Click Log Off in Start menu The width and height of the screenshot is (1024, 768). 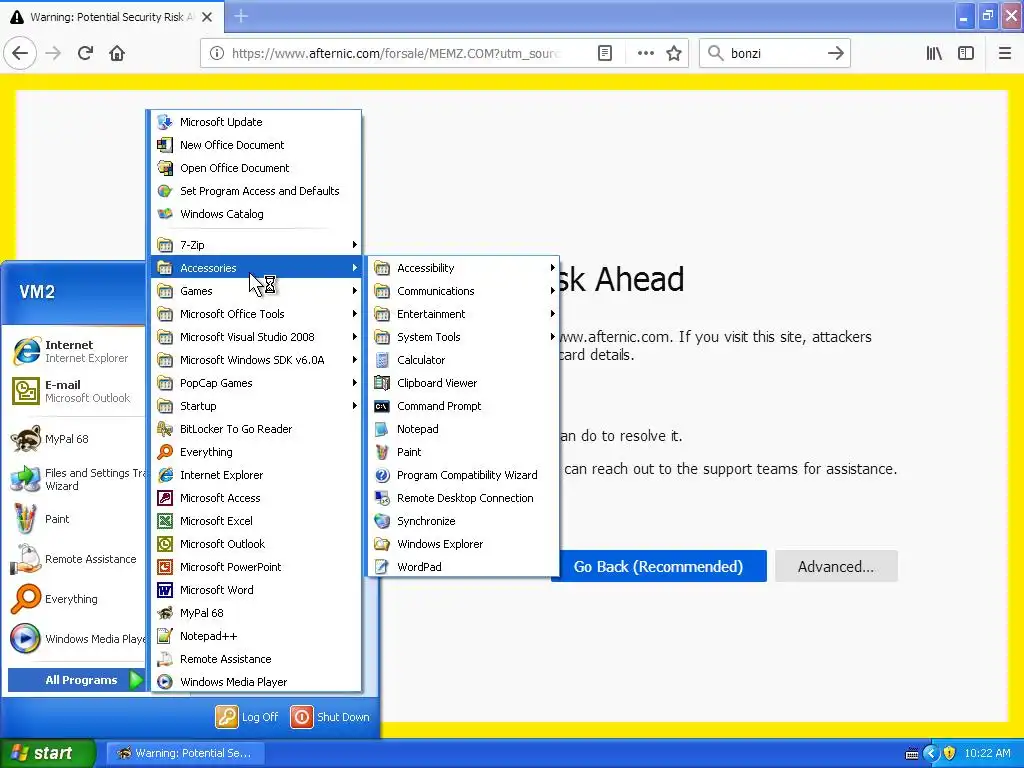click(248, 717)
